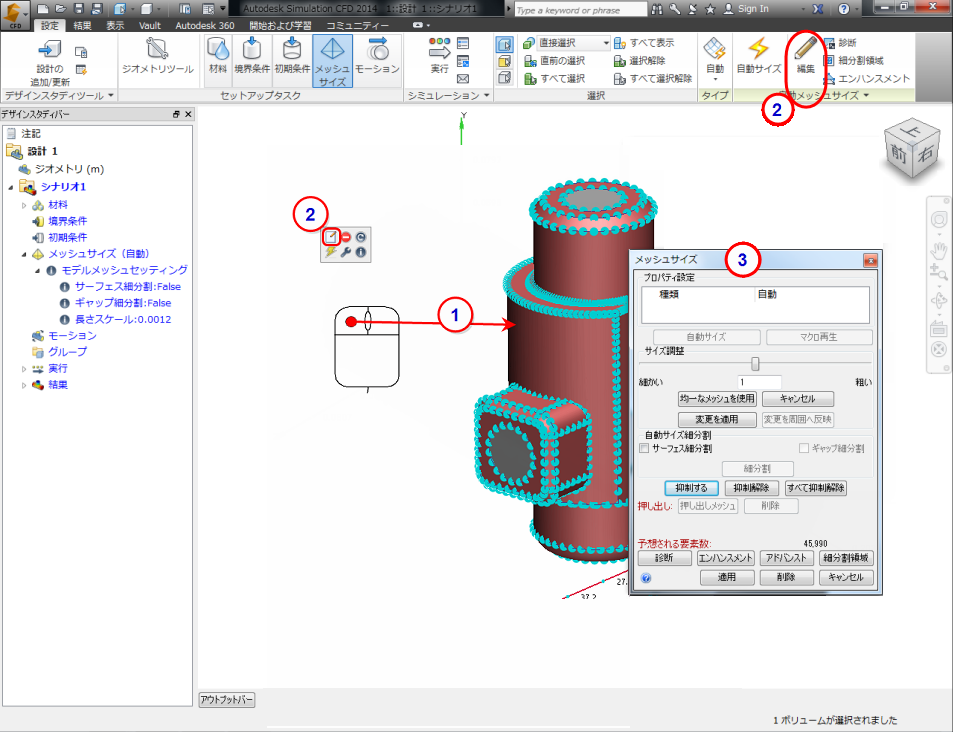
Task: Click the すべて抑制解除 button
Action: pyautogui.click(x=816, y=488)
